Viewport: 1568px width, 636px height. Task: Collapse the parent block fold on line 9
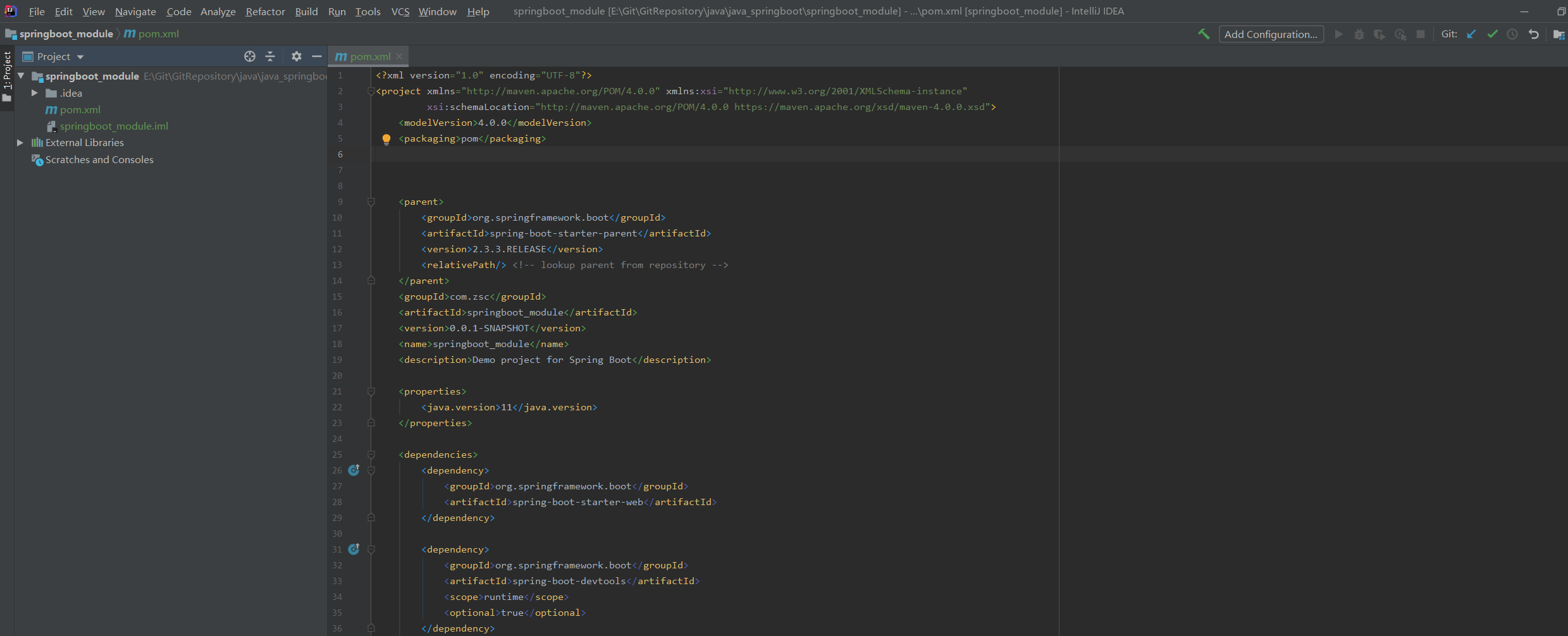(371, 202)
